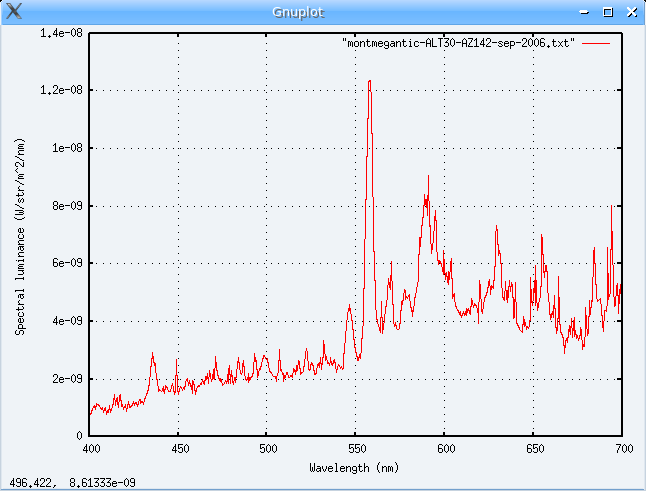646x491 pixels.
Task: Click the 700 tick label on x-axis
Action: tap(622, 449)
